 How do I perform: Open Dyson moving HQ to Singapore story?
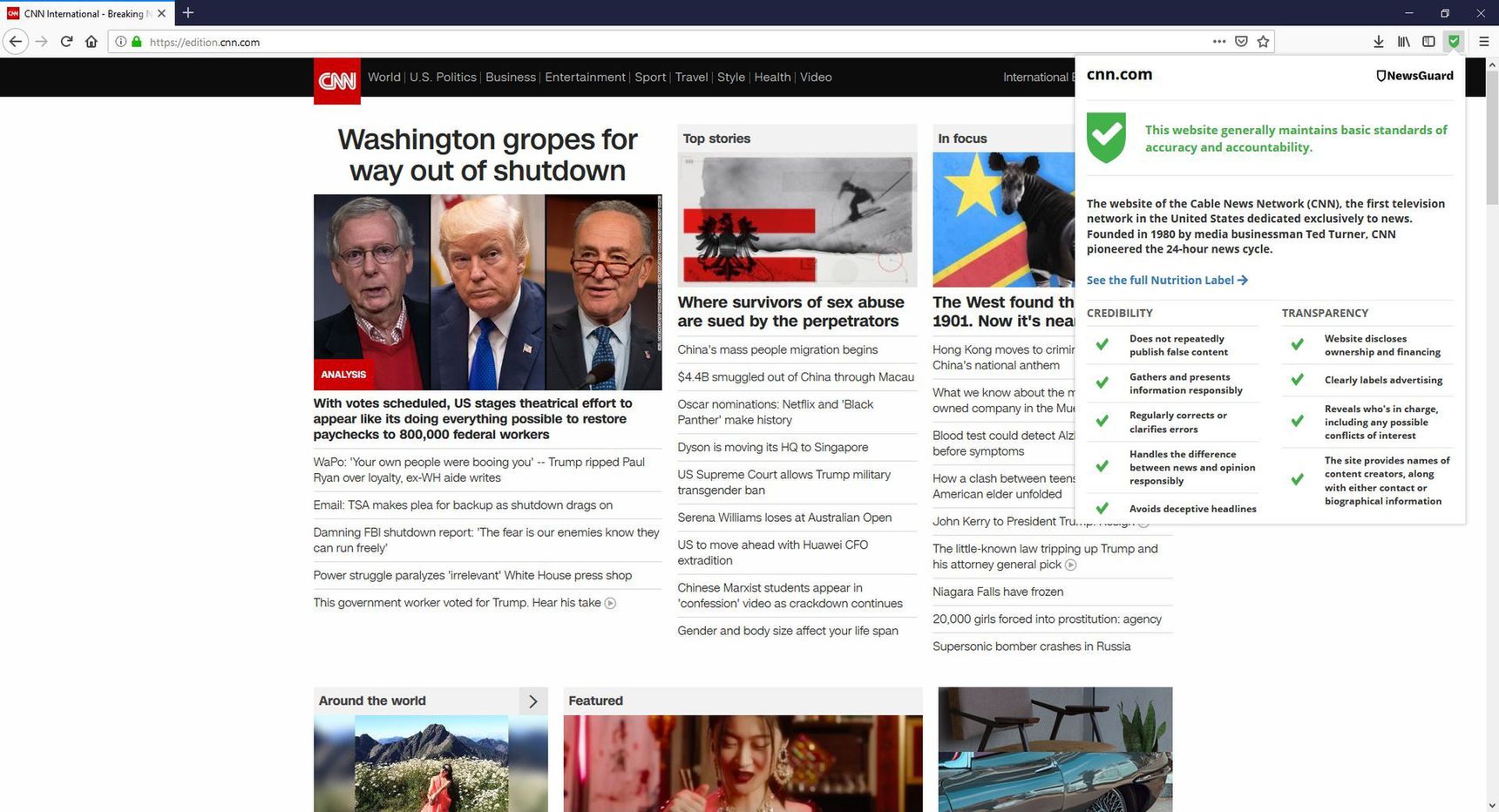[773, 447]
